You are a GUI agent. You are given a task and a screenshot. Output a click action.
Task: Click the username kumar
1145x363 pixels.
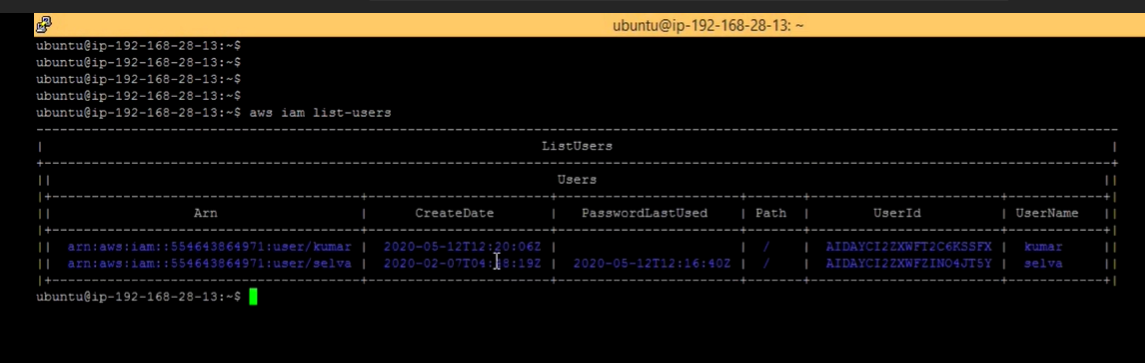[1043, 247]
